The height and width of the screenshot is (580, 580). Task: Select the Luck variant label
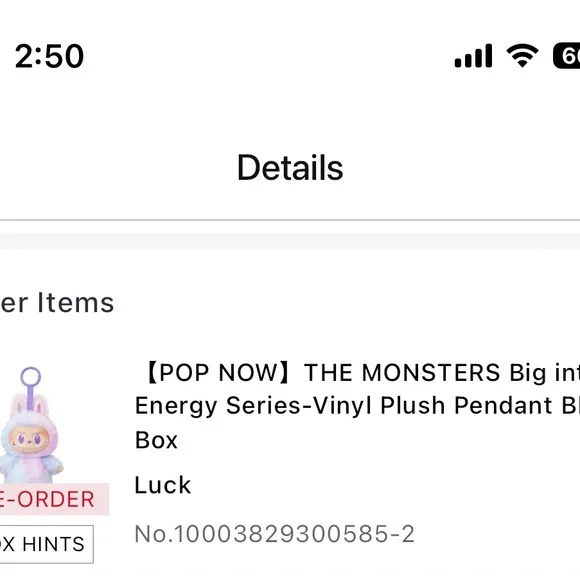[x=163, y=485]
